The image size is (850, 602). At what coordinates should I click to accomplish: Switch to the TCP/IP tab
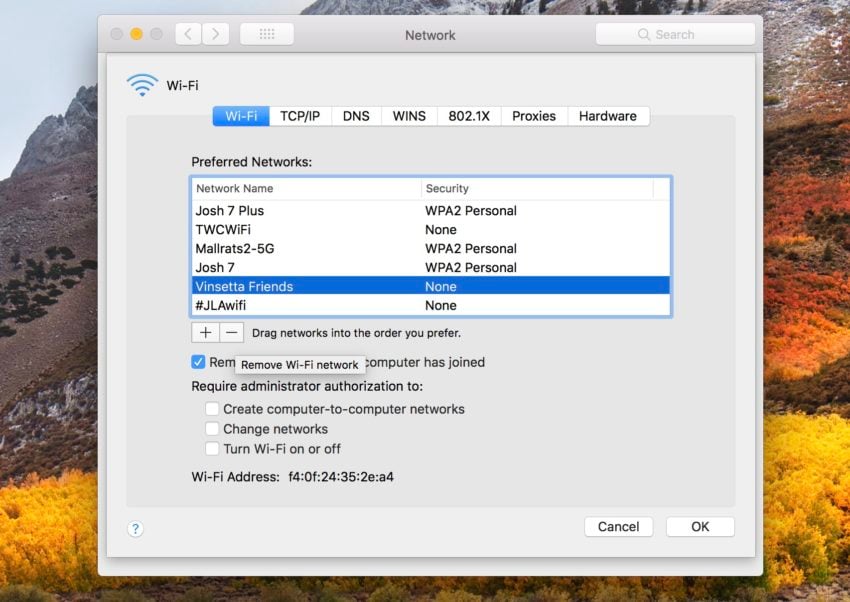pyautogui.click(x=300, y=116)
